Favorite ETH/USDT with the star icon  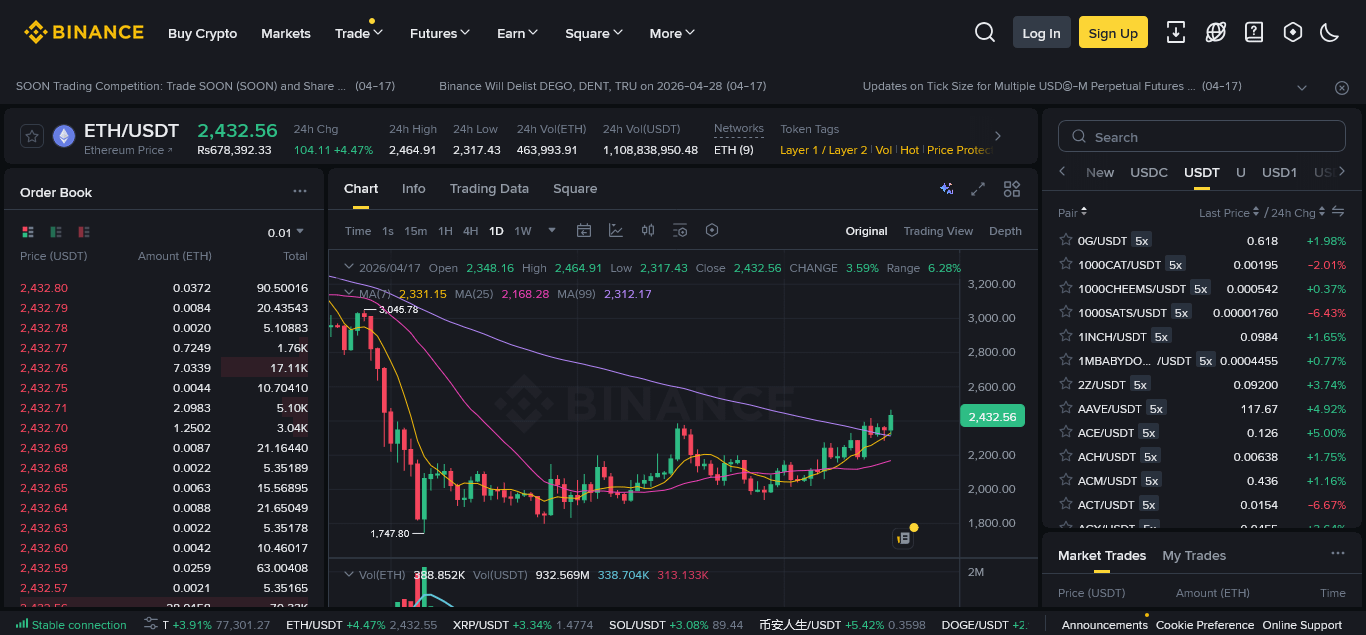[x=31, y=137]
